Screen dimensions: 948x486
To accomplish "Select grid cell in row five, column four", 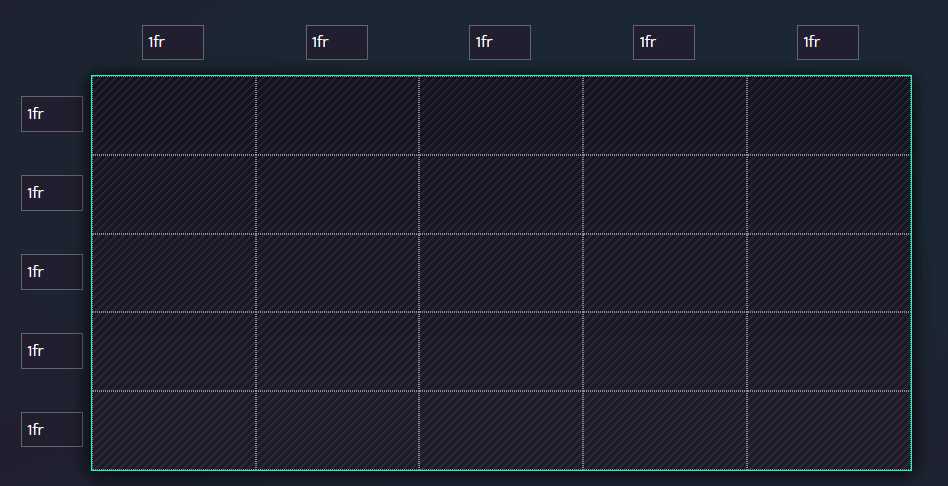I will tap(665, 430).
